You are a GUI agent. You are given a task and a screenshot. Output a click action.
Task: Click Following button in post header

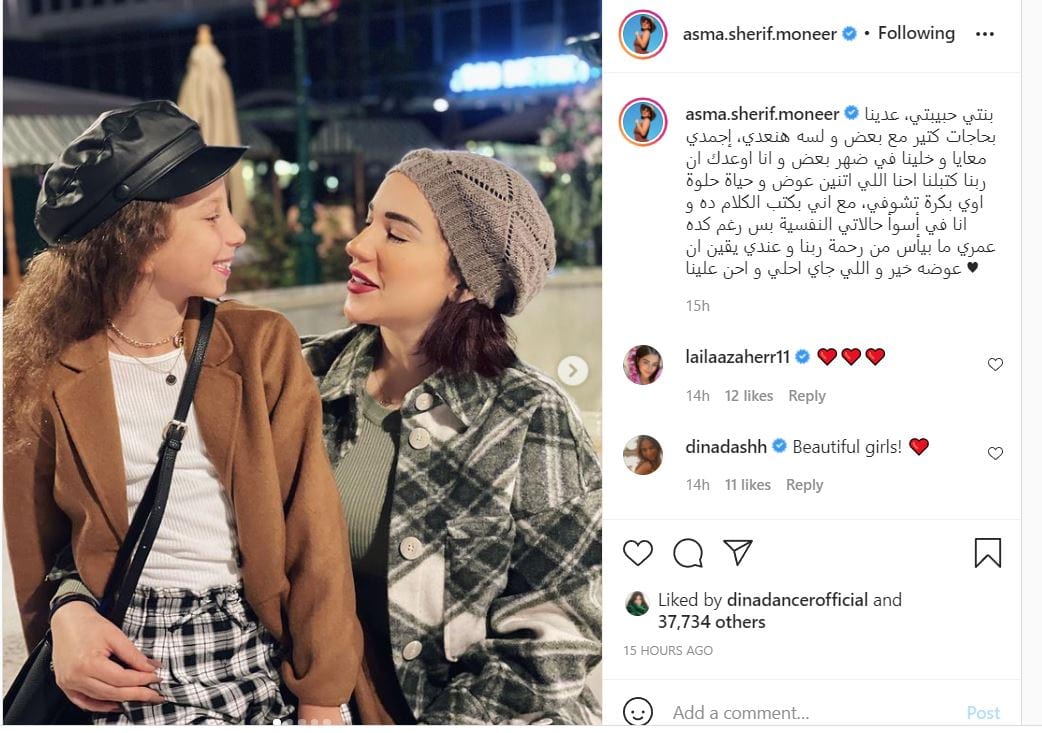coord(916,33)
